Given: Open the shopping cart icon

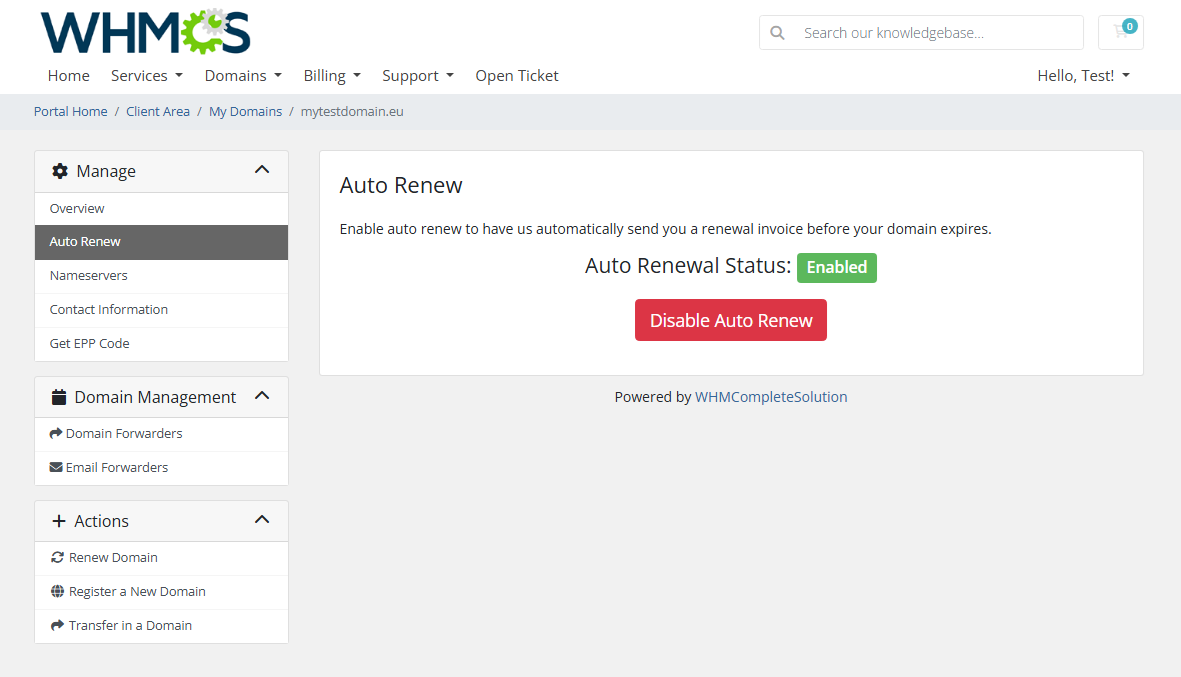Looking at the screenshot, I should coord(1120,32).
